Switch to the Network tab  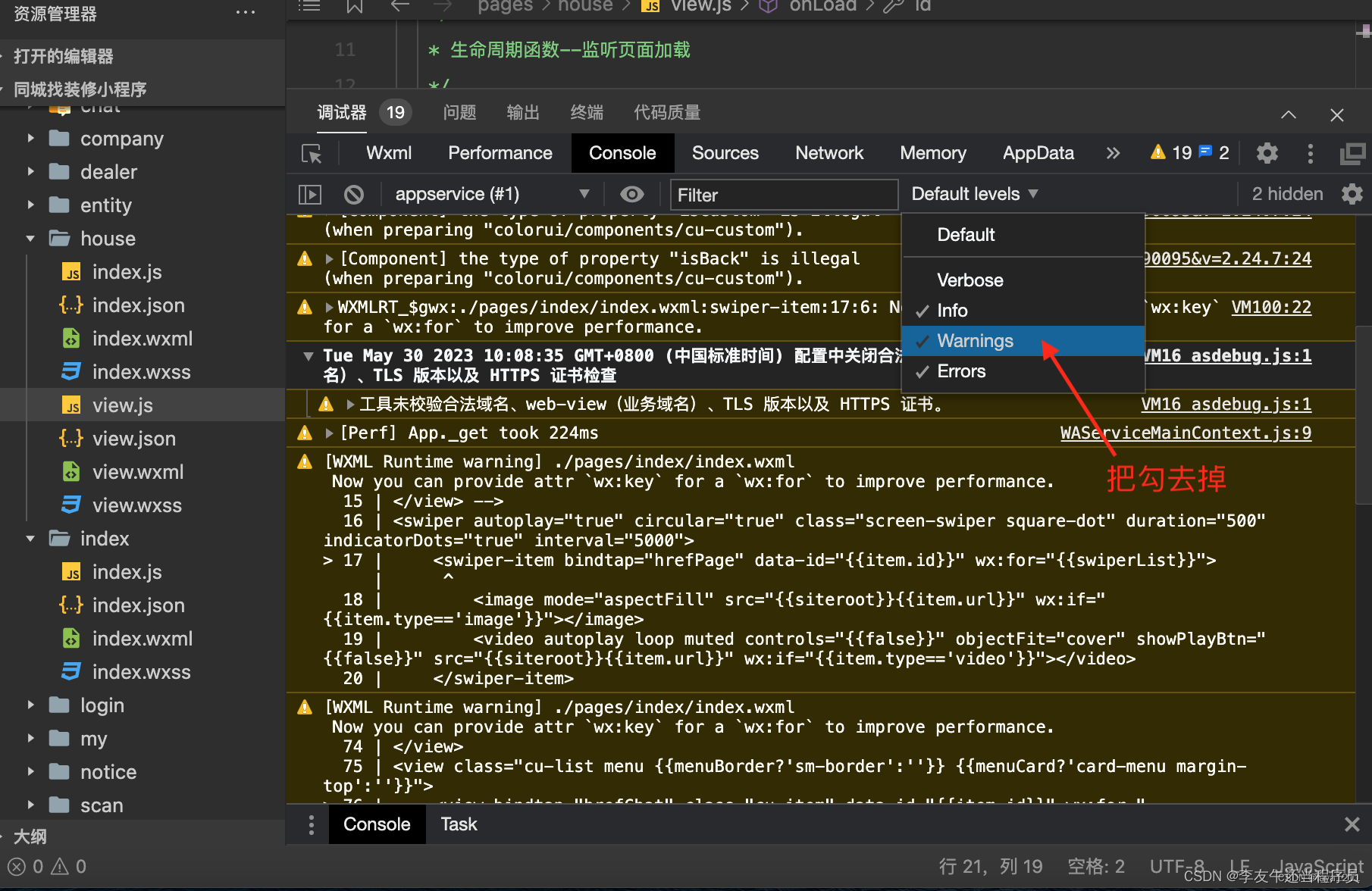coord(829,153)
